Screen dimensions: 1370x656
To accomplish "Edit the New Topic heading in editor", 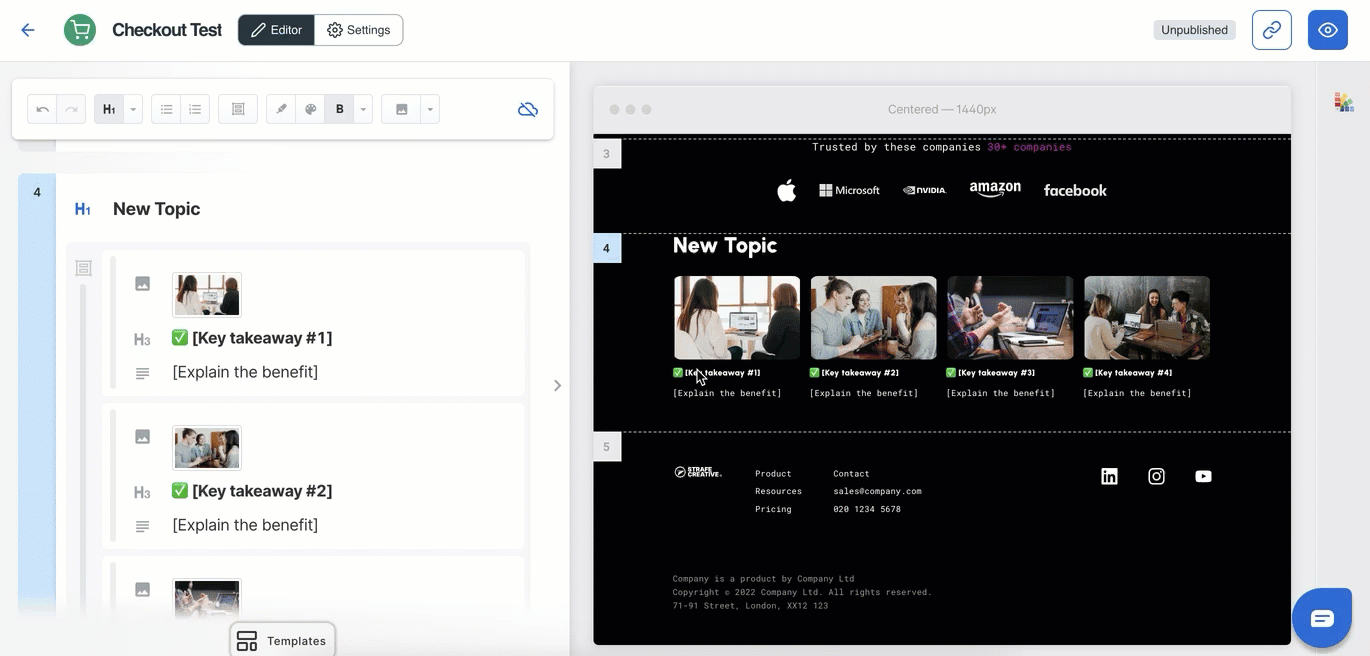I will click(x=157, y=209).
